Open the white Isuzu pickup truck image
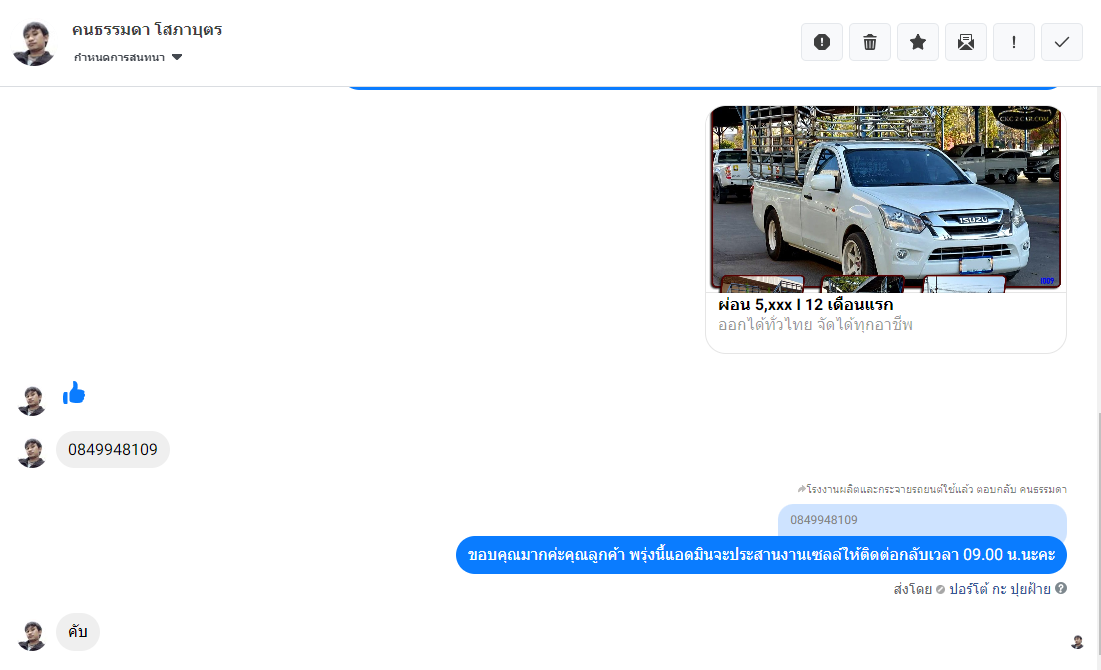The height and width of the screenshot is (670, 1101). click(886, 197)
